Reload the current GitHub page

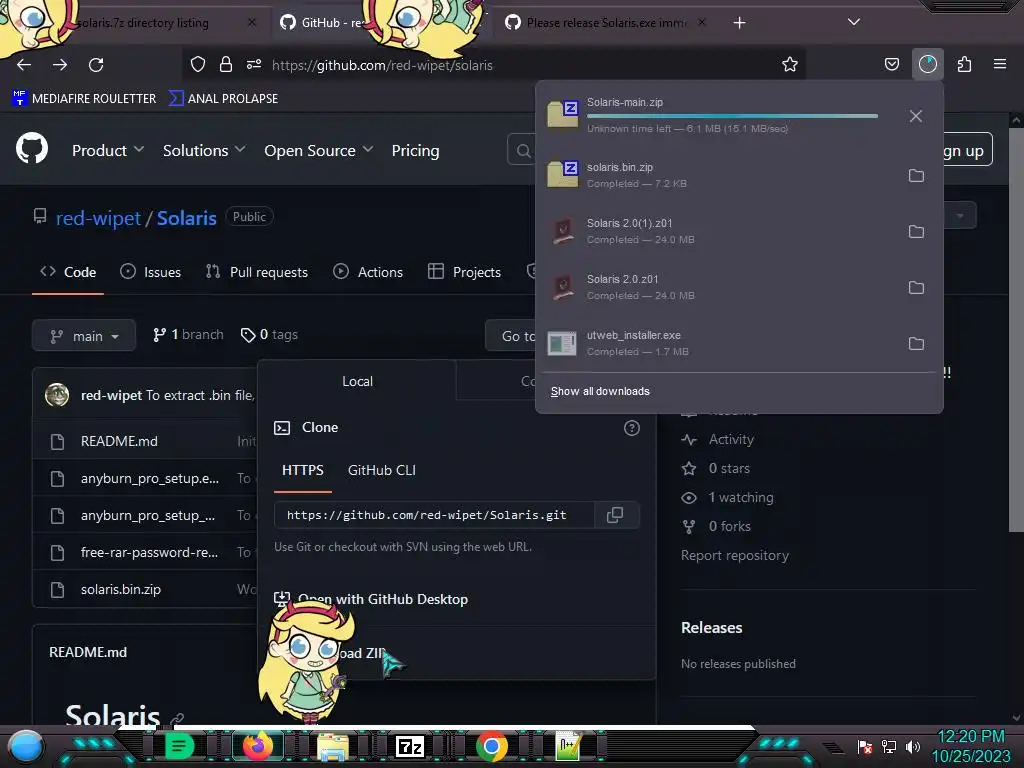click(96, 65)
